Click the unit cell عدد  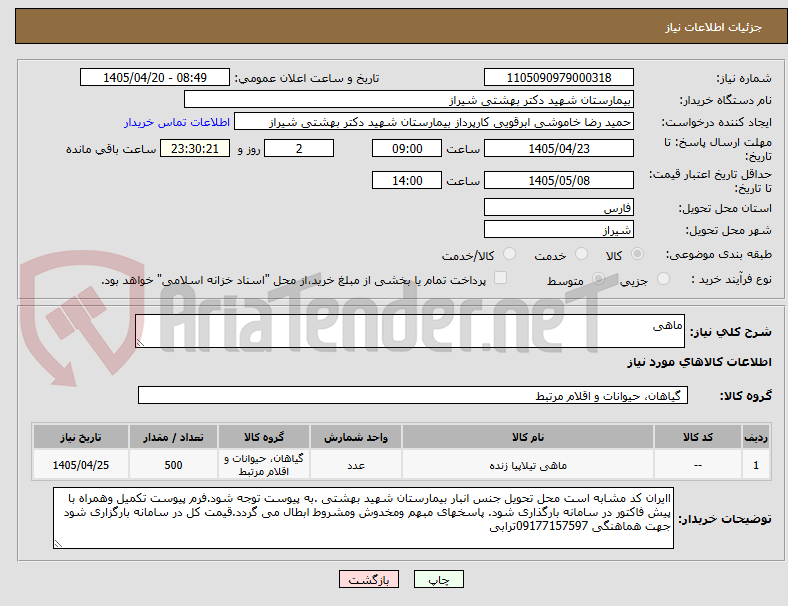click(356, 465)
